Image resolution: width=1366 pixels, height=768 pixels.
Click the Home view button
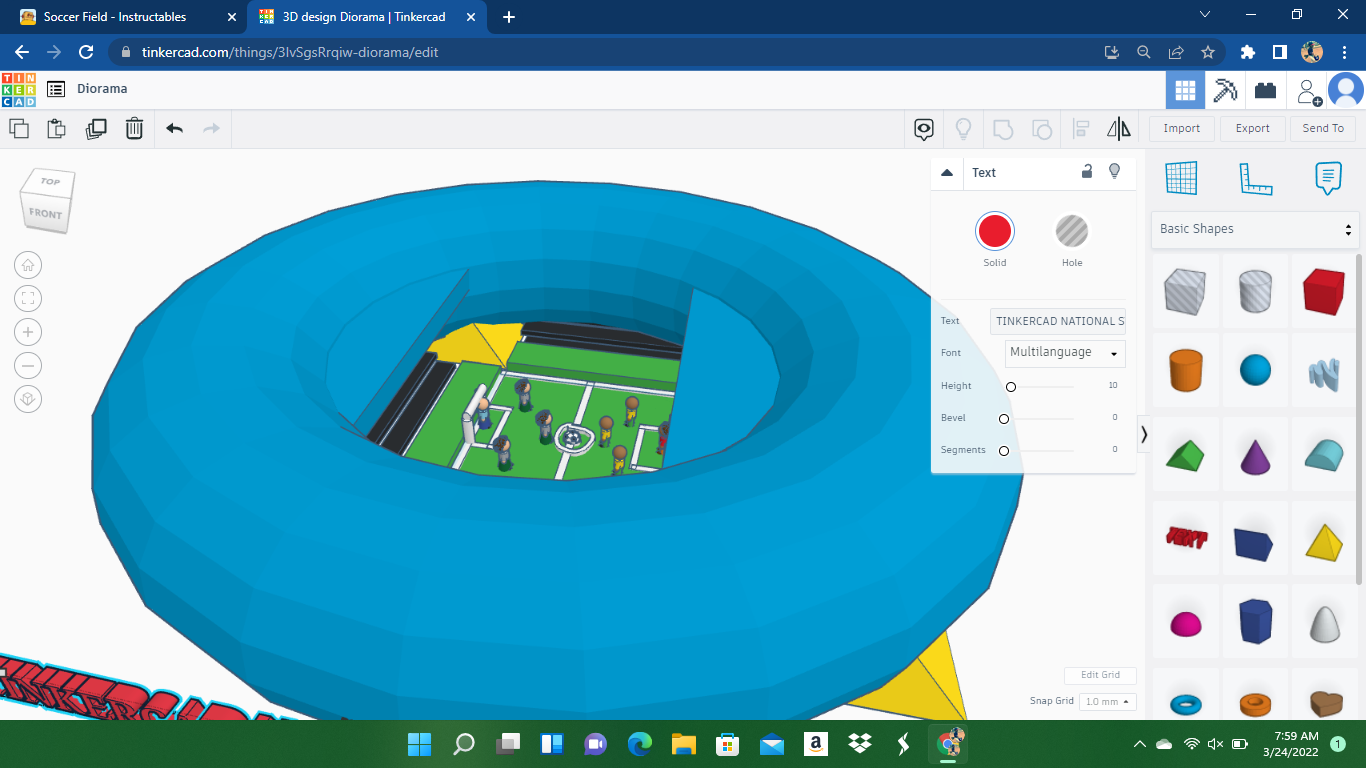(x=28, y=265)
